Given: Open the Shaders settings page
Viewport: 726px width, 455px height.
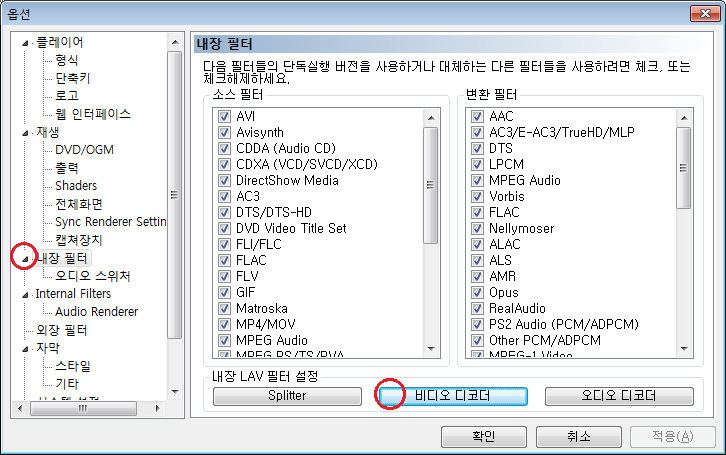Looking at the screenshot, I should 76,186.
